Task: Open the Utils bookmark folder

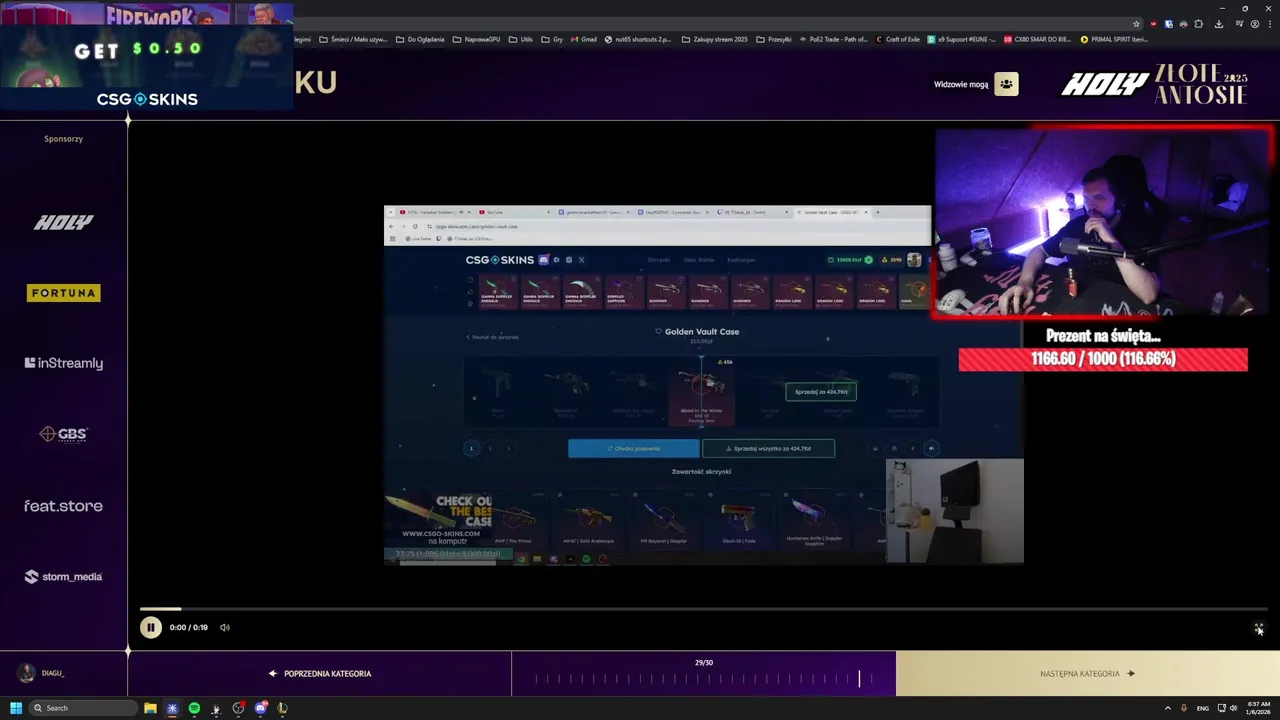Action: [520, 39]
